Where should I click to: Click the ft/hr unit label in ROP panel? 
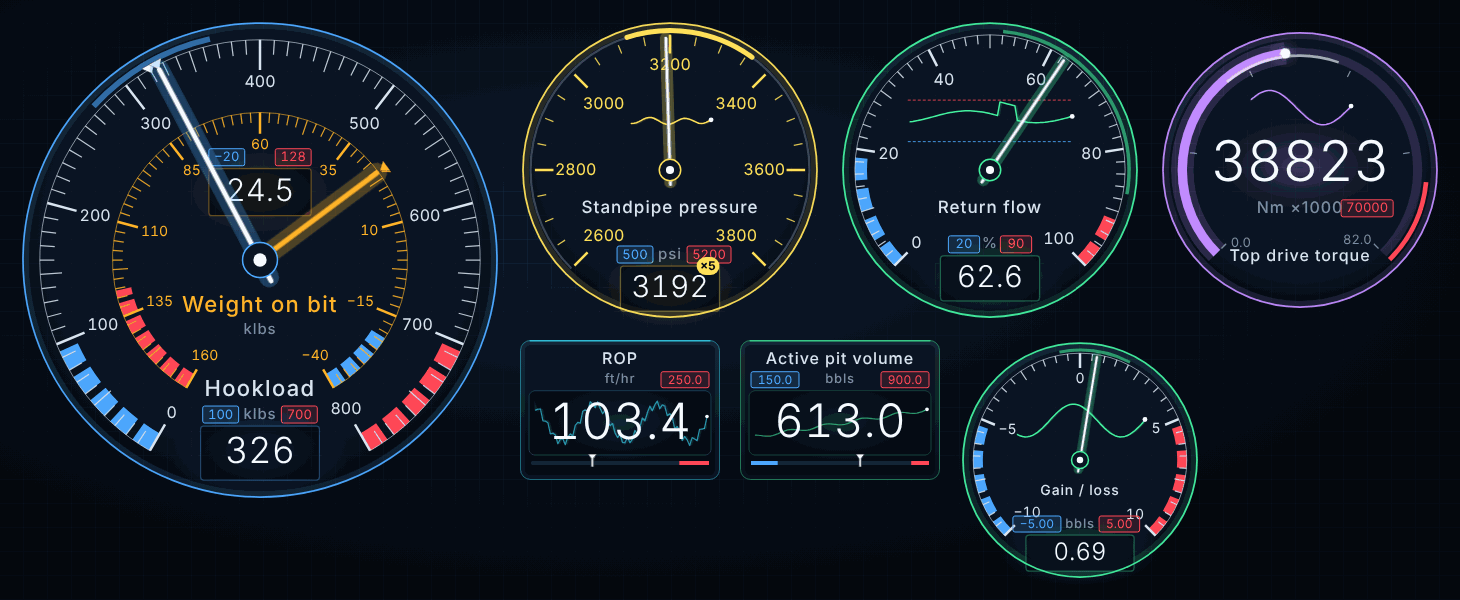pyautogui.click(x=620, y=379)
